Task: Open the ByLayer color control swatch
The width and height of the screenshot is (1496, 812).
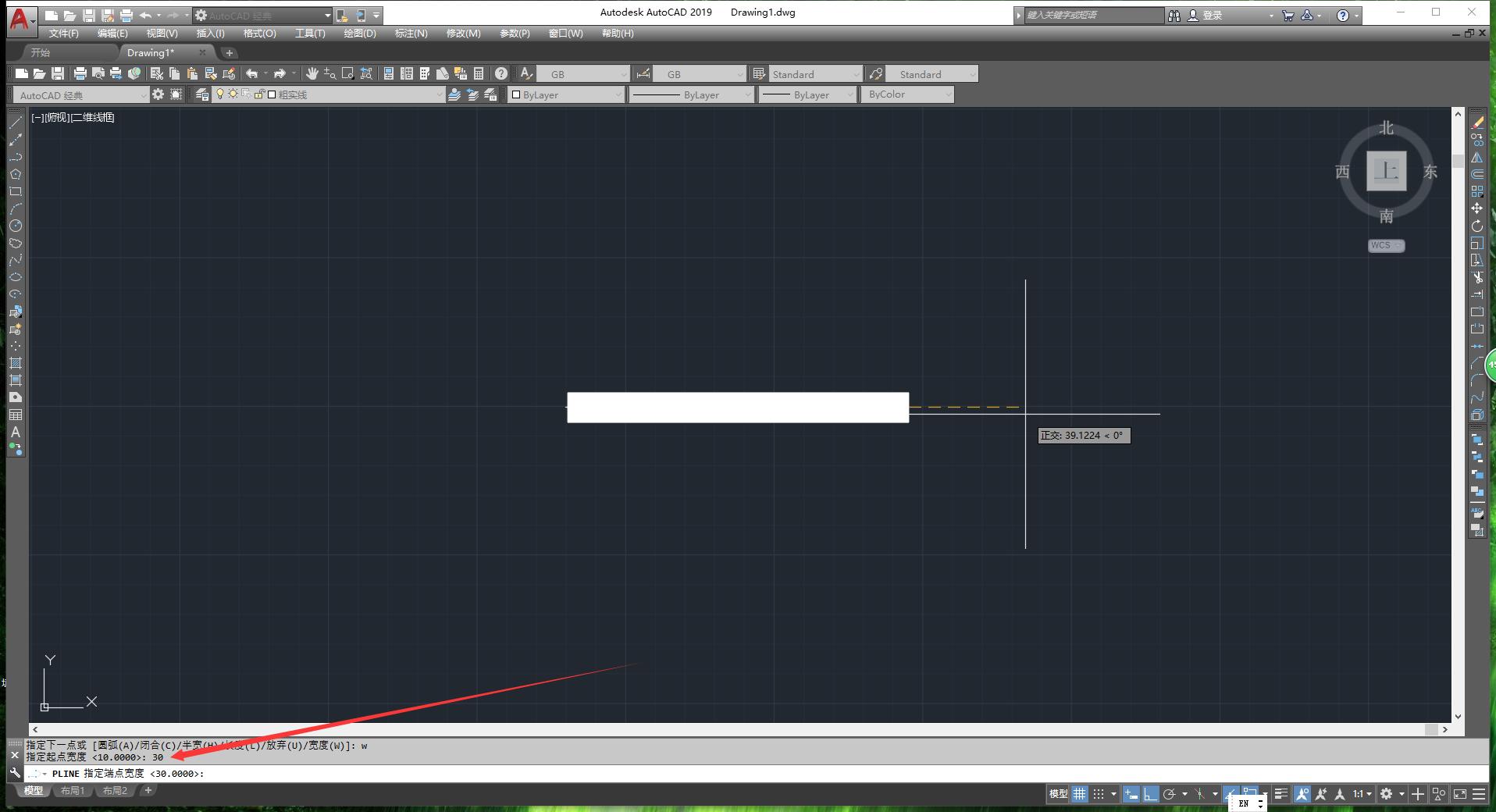Action: 567,94
